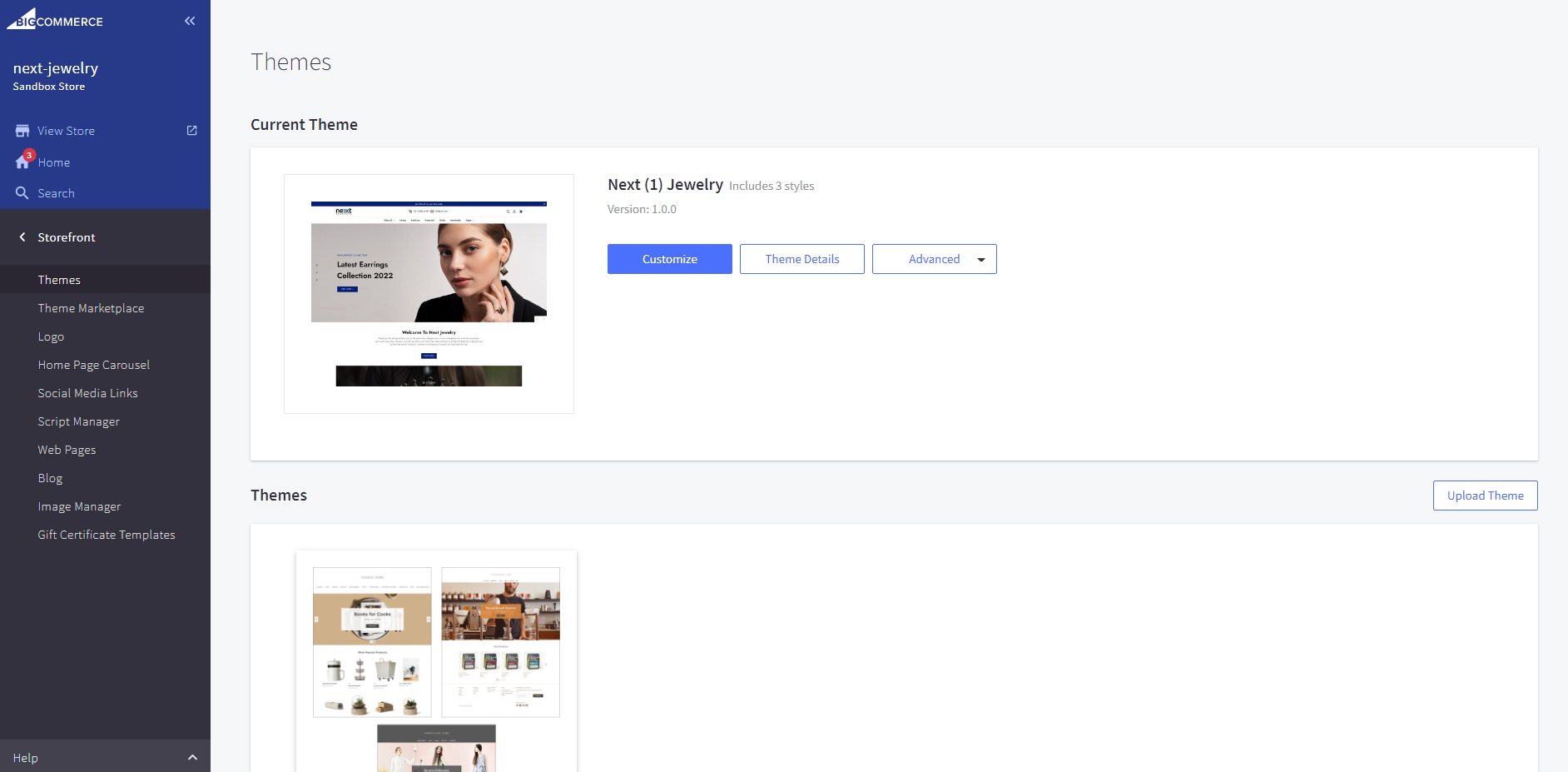Expand the Help menu chevron
The width and height of the screenshot is (1568, 772).
click(192, 758)
